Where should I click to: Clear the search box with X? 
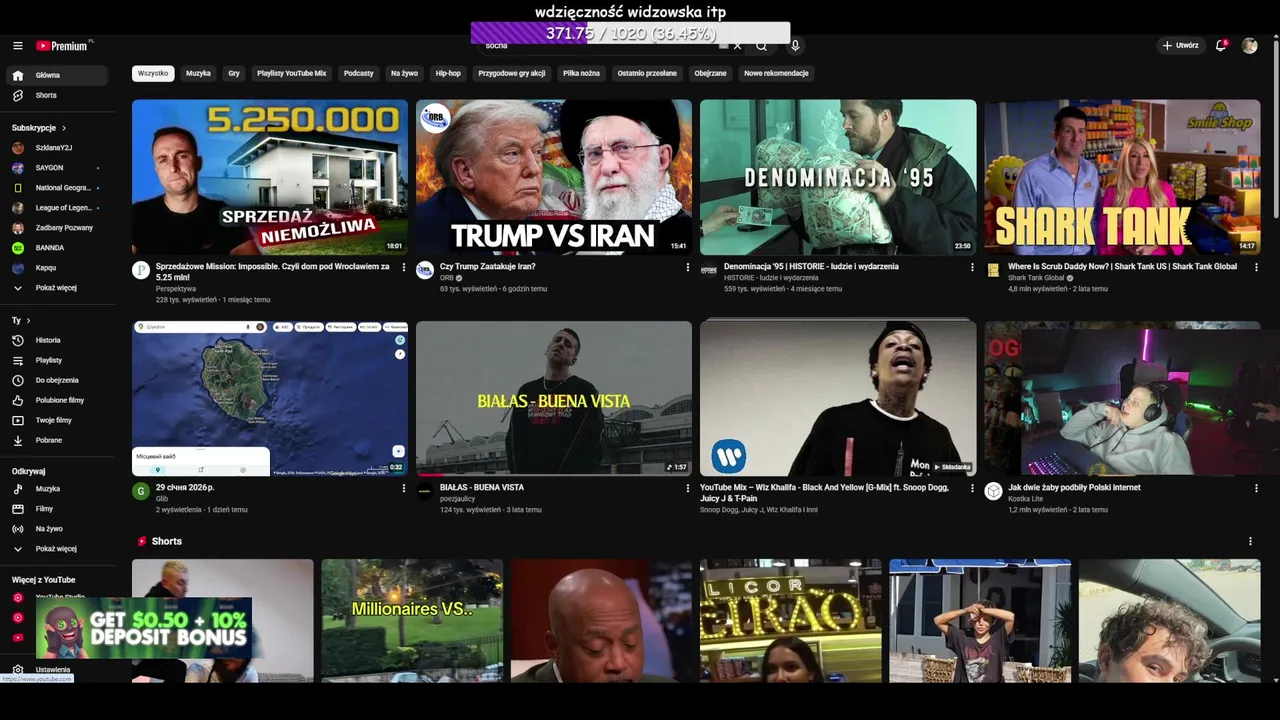737,46
